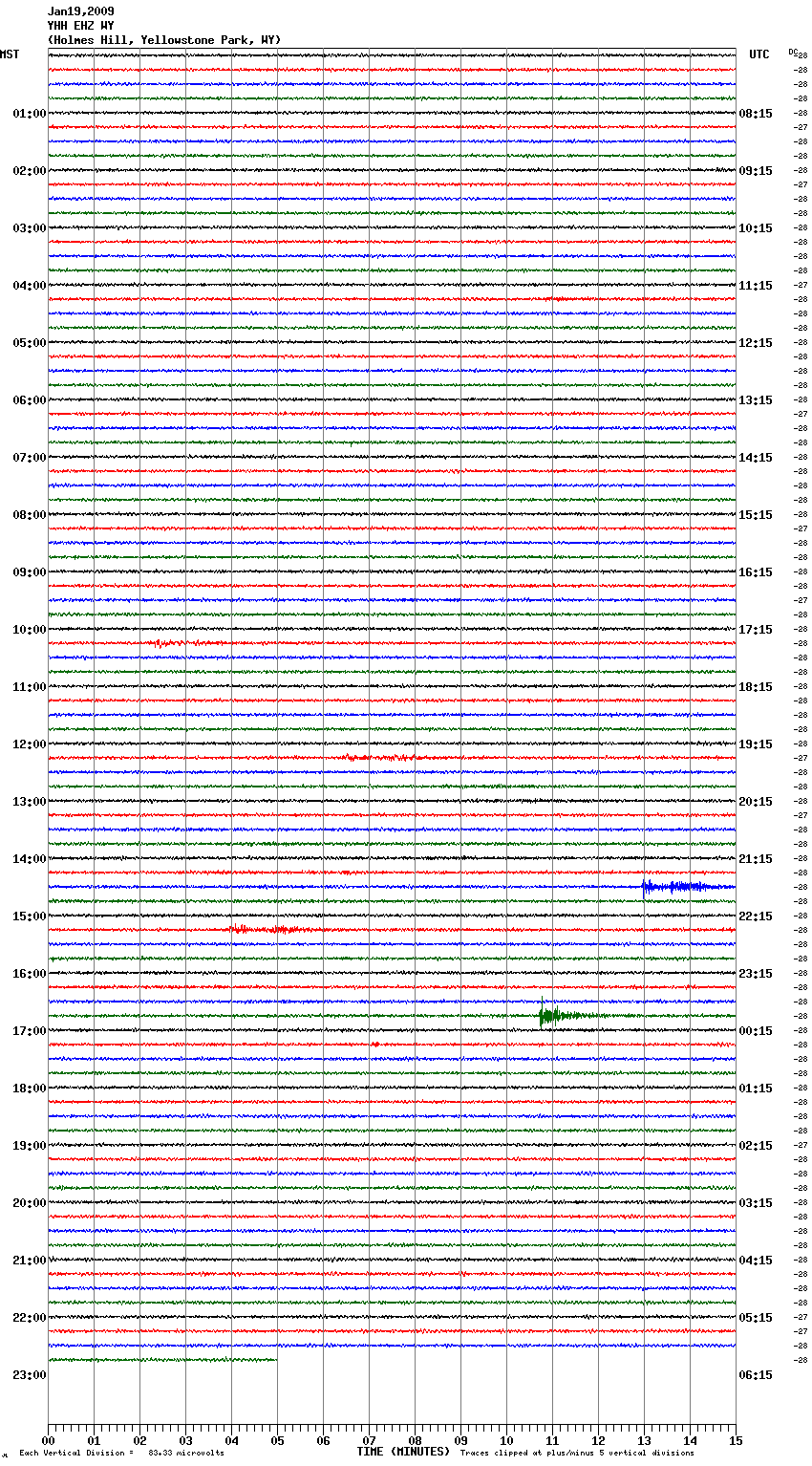812x1466 pixels.
Task: Select the 14:00 MST hour label
Action: tap(30, 859)
